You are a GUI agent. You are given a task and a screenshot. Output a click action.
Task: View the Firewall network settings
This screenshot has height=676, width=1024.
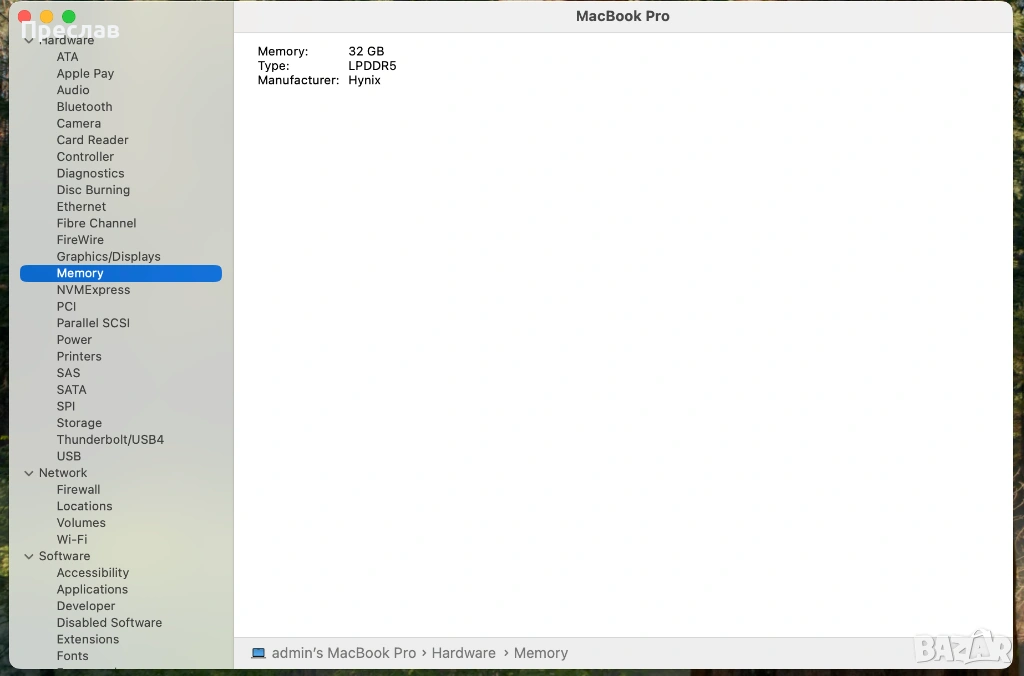(x=78, y=490)
